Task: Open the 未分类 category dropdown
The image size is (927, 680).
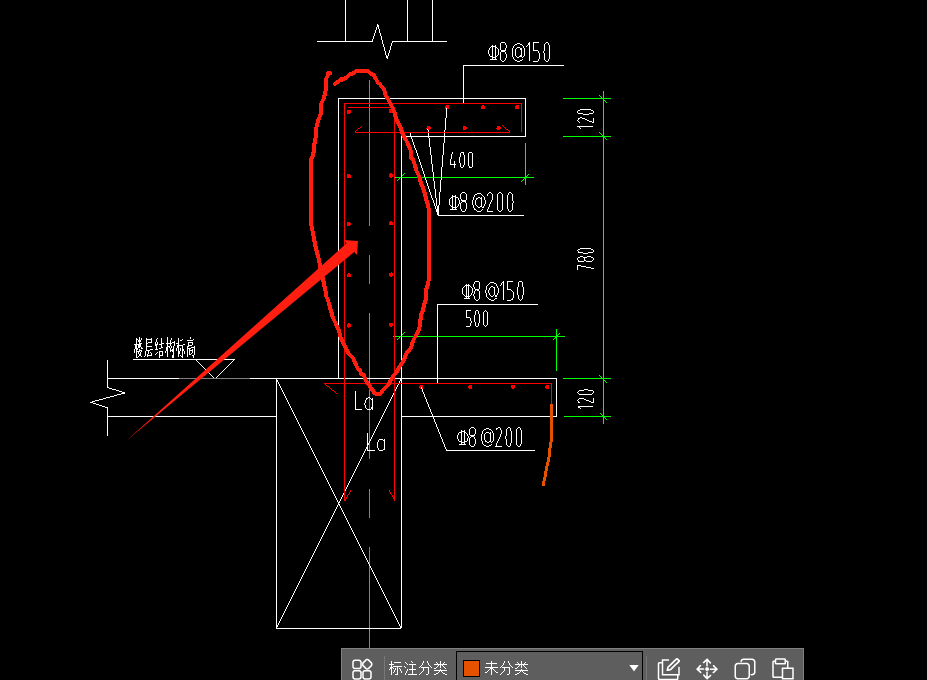Action: (x=550, y=668)
